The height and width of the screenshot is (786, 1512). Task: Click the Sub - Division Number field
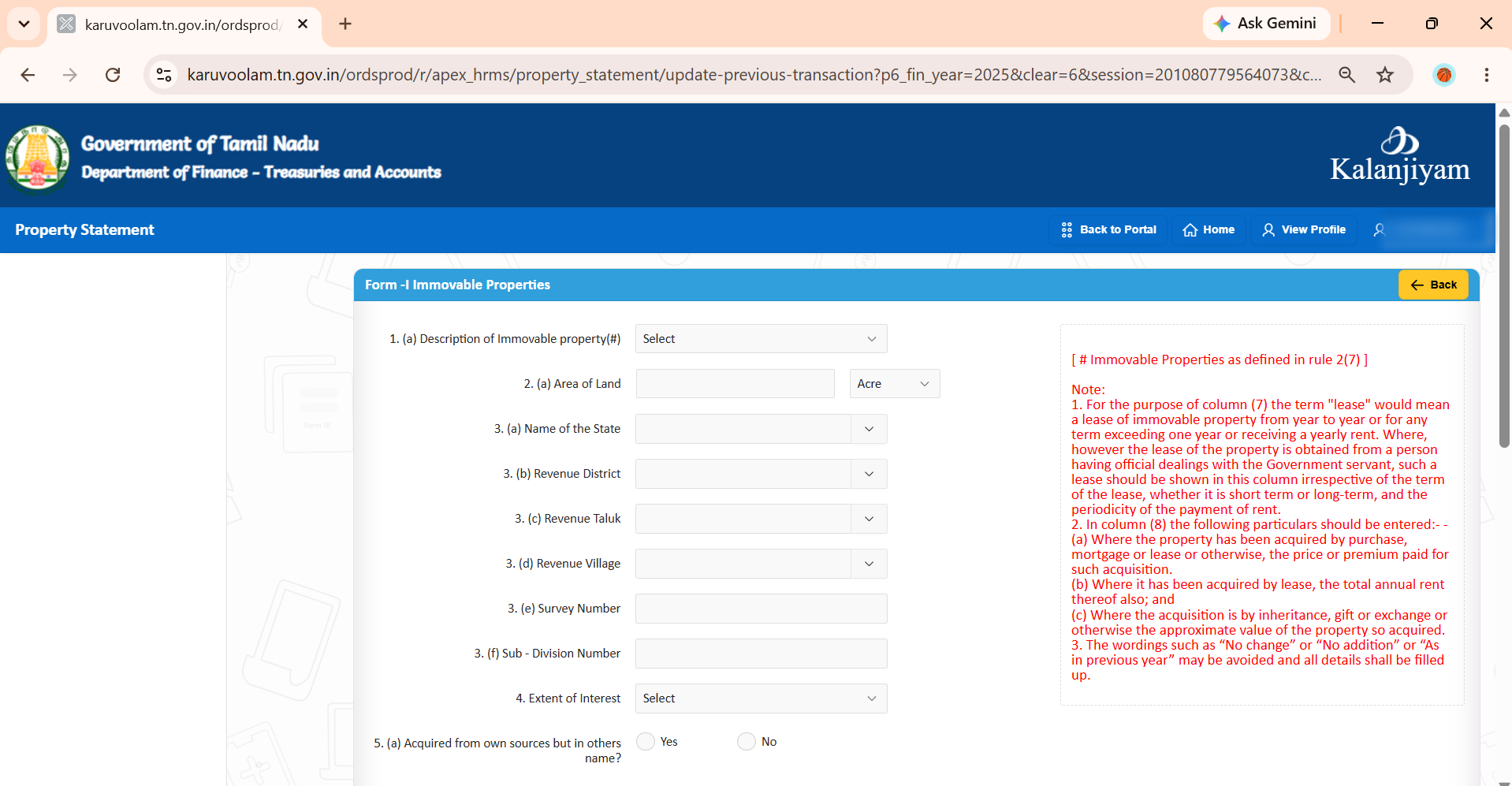761,654
